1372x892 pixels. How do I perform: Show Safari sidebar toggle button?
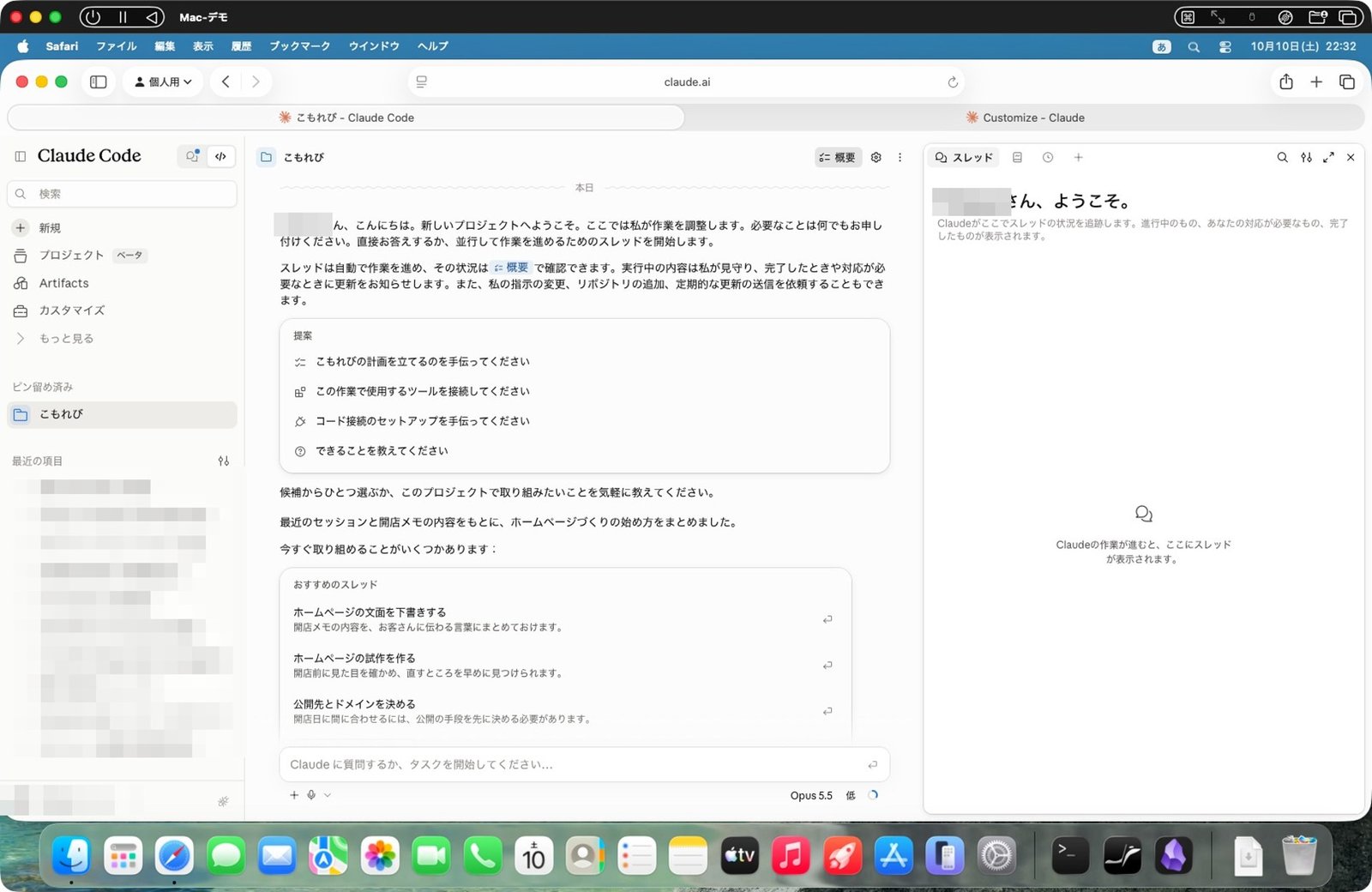[x=99, y=81]
